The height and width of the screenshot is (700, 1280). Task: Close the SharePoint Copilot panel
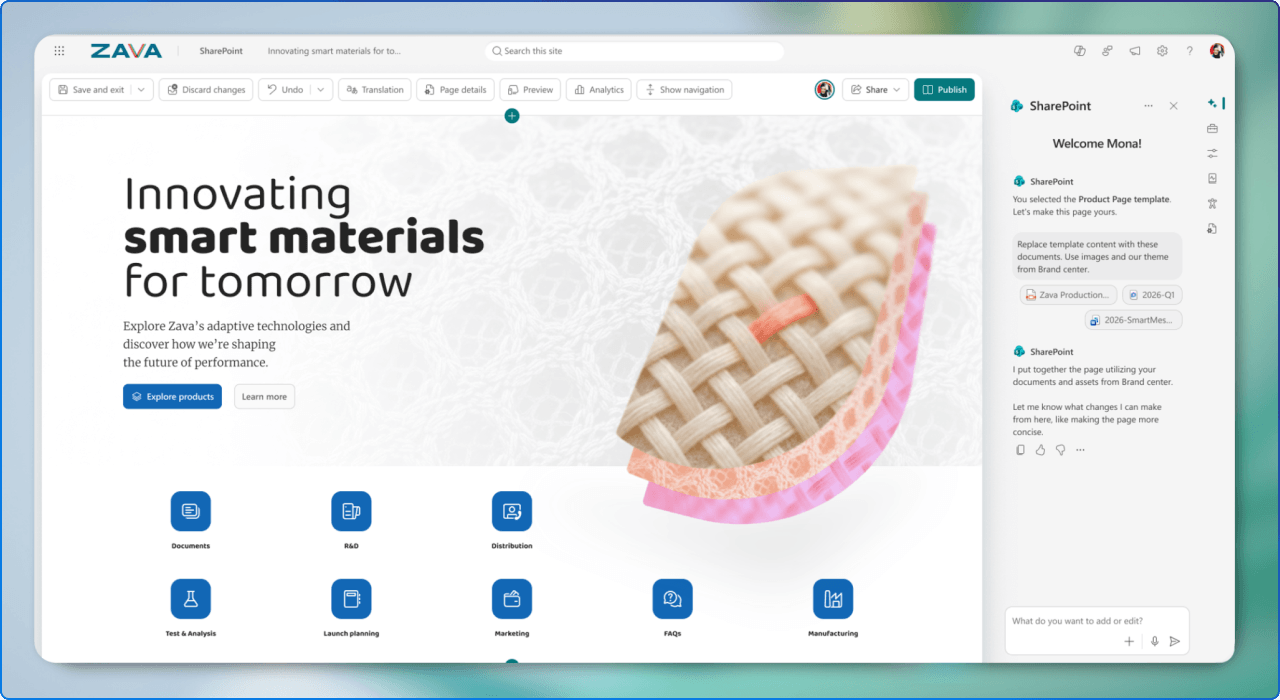(x=1174, y=105)
